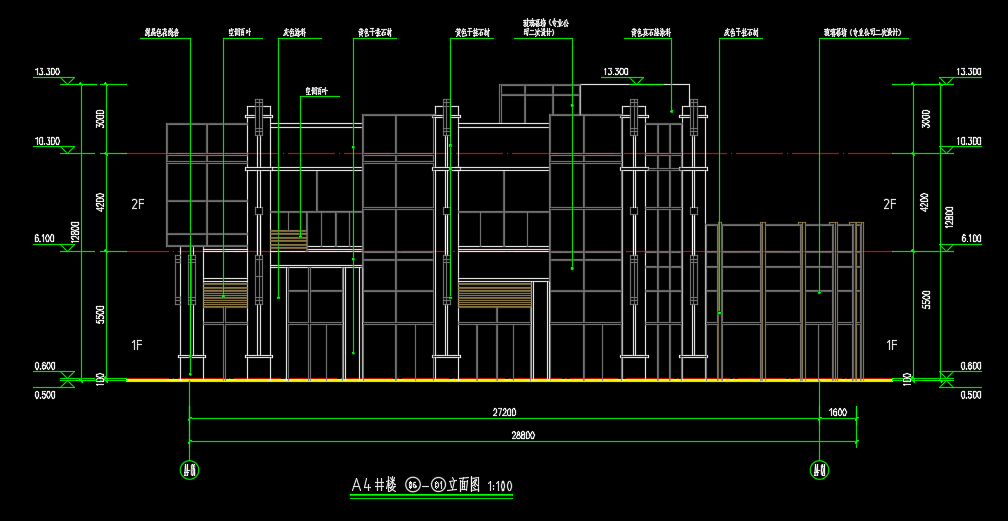Select the wide brown louver panel at center
The image size is (1008, 521).
click(x=494, y=294)
